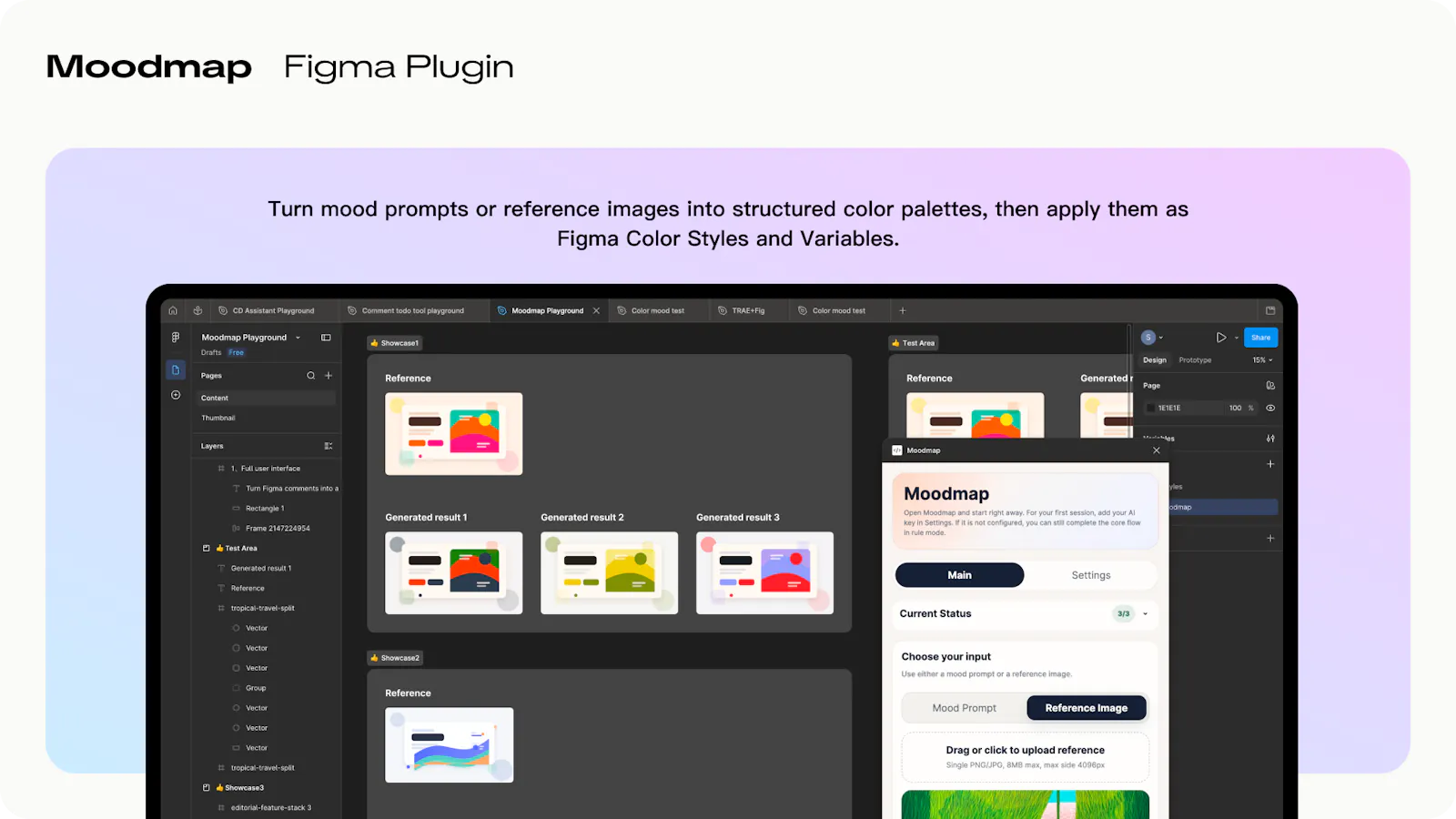Close the Moodmap Playground tab

597,310
